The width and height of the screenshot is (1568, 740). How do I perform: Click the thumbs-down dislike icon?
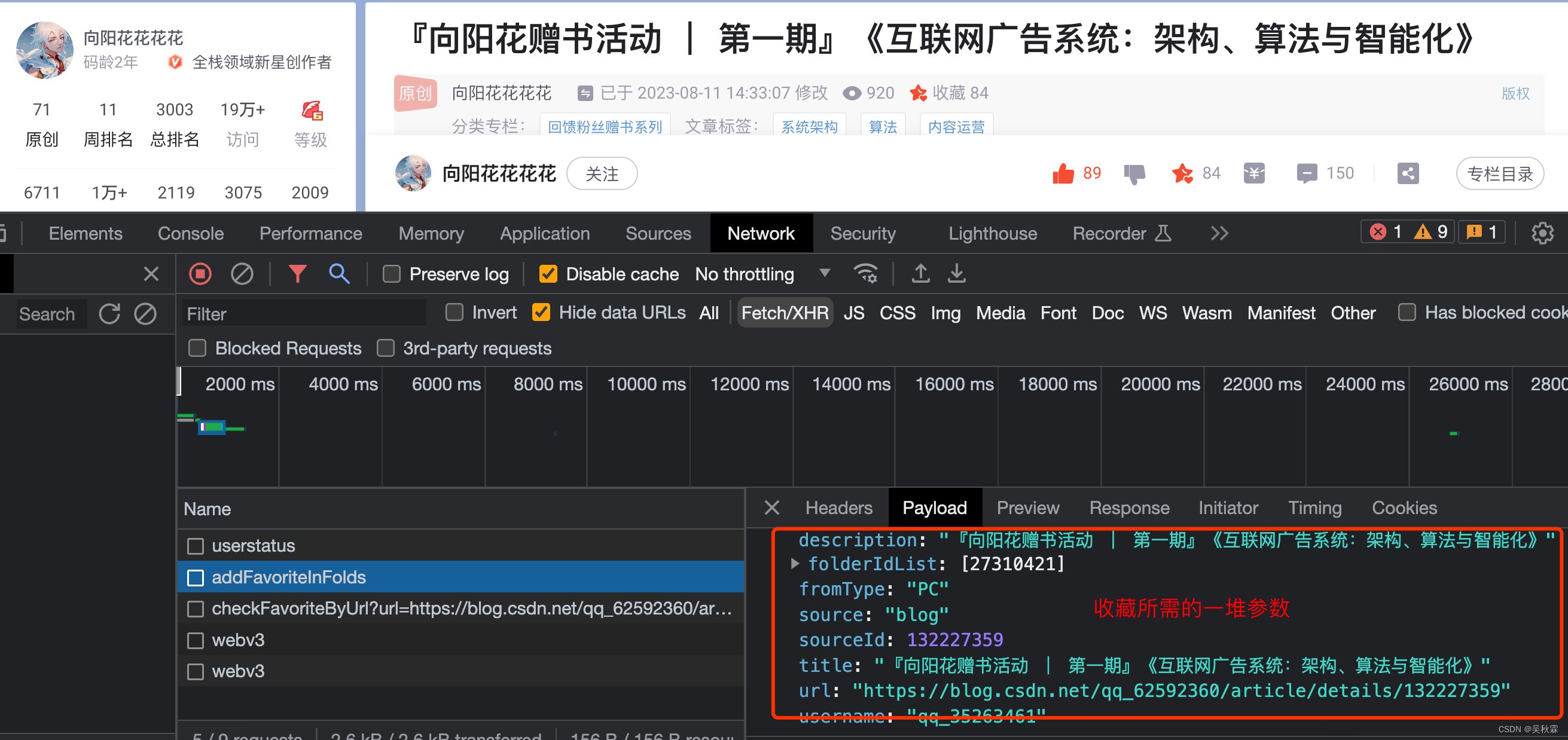1134,174
